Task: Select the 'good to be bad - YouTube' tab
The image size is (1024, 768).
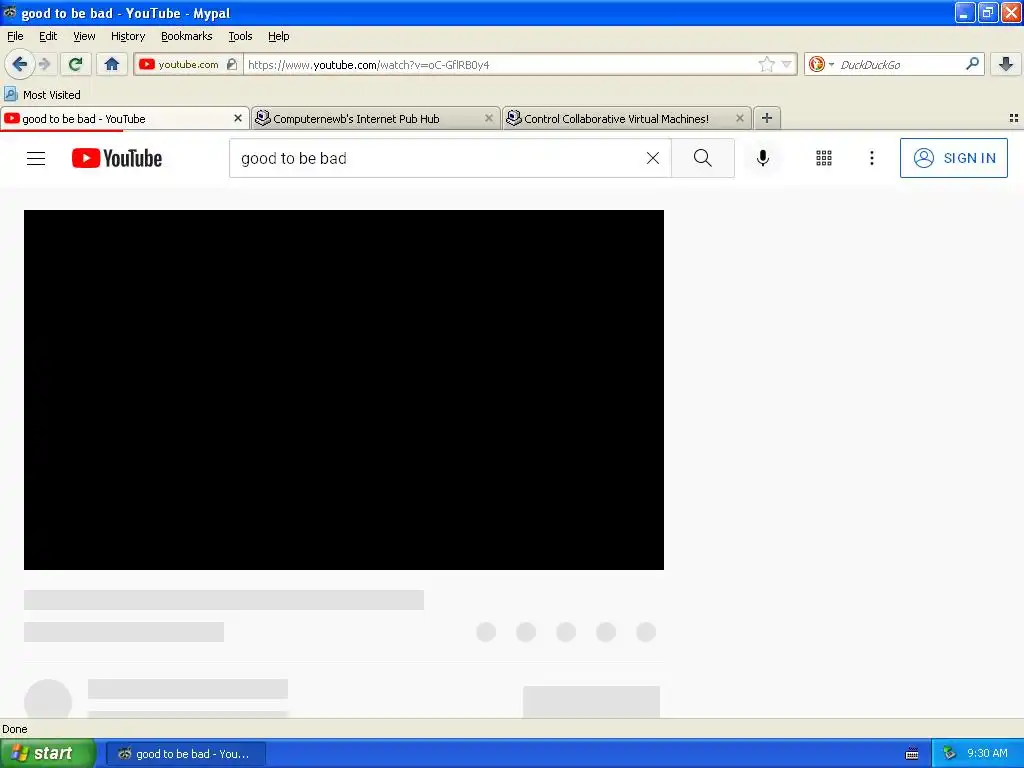Action: pyautogui.click(x=124, y=119)
